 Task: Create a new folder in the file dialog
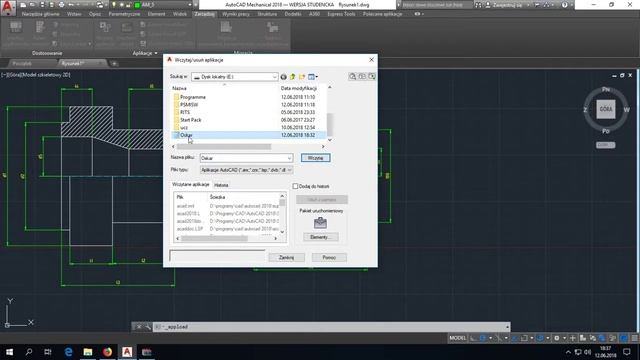(302, 77)
